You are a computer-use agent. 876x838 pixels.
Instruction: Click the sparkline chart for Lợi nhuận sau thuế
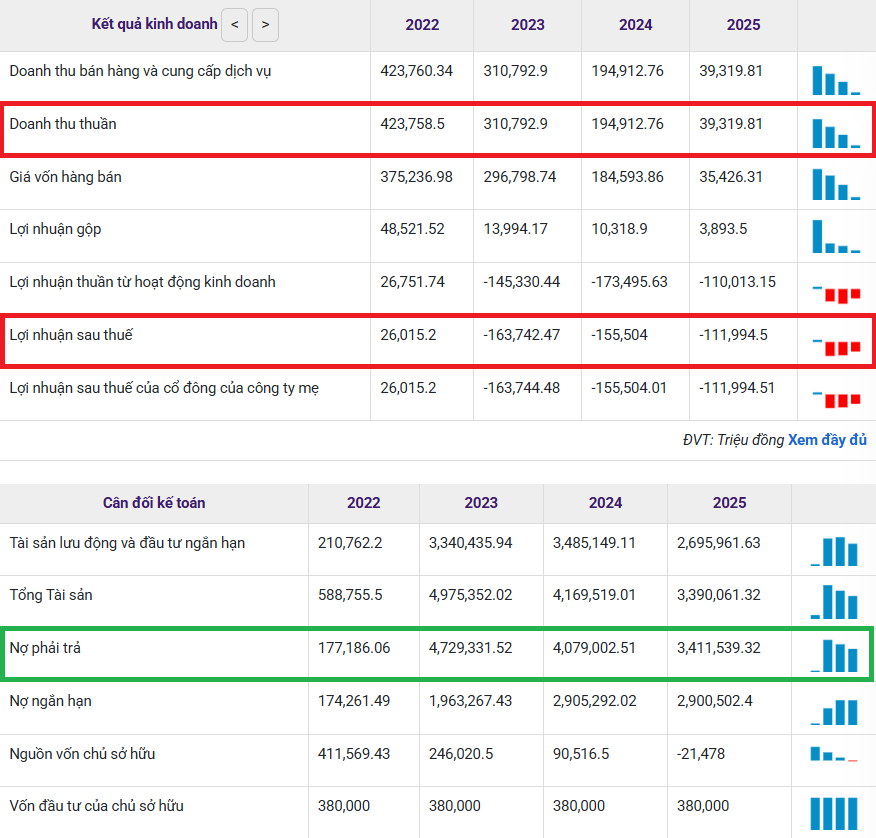[x=836, y=345]
